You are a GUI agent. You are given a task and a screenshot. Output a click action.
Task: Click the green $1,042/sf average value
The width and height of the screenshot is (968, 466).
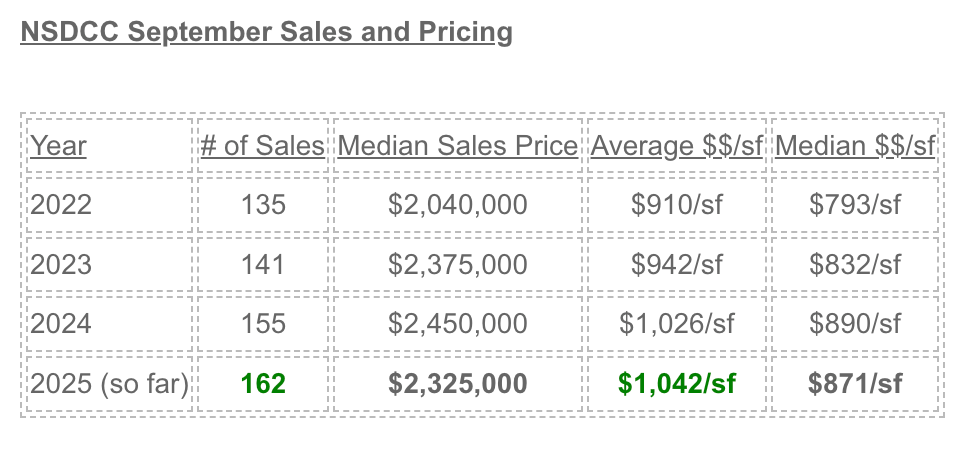point(677,383)
